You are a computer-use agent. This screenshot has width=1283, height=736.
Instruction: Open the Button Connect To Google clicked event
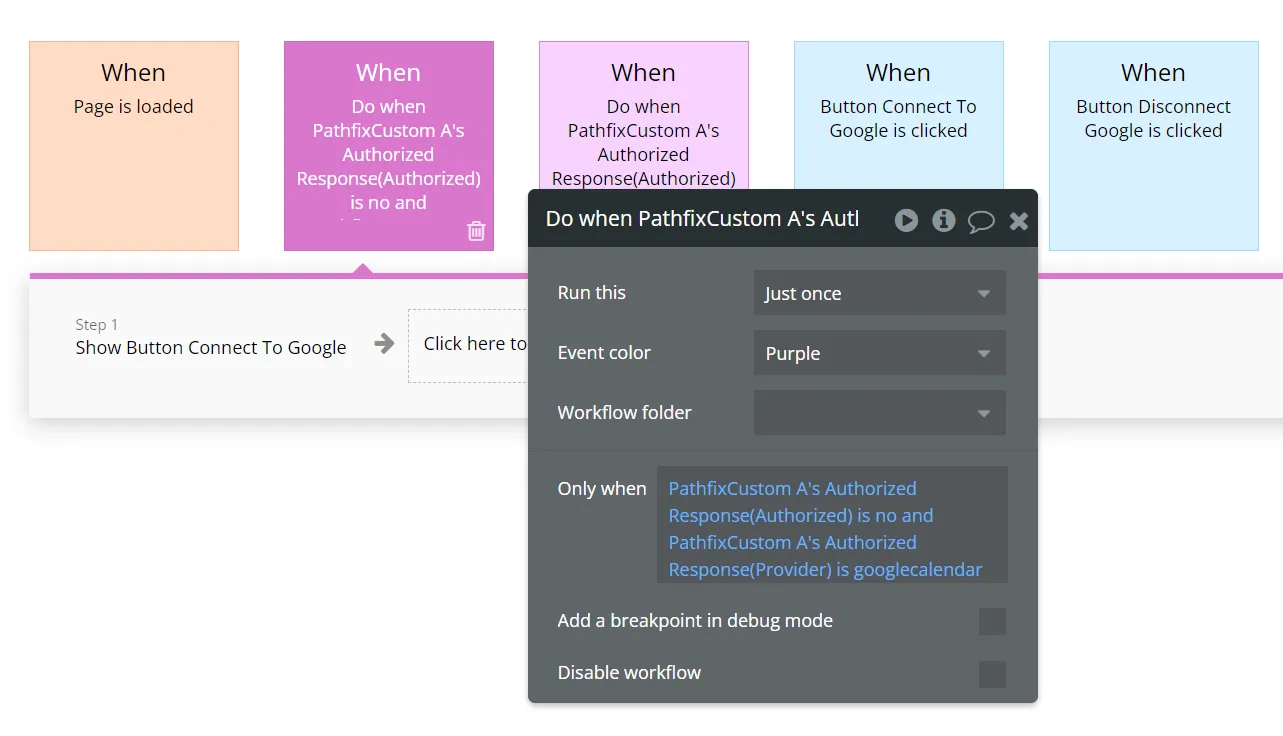pos(899,115)
